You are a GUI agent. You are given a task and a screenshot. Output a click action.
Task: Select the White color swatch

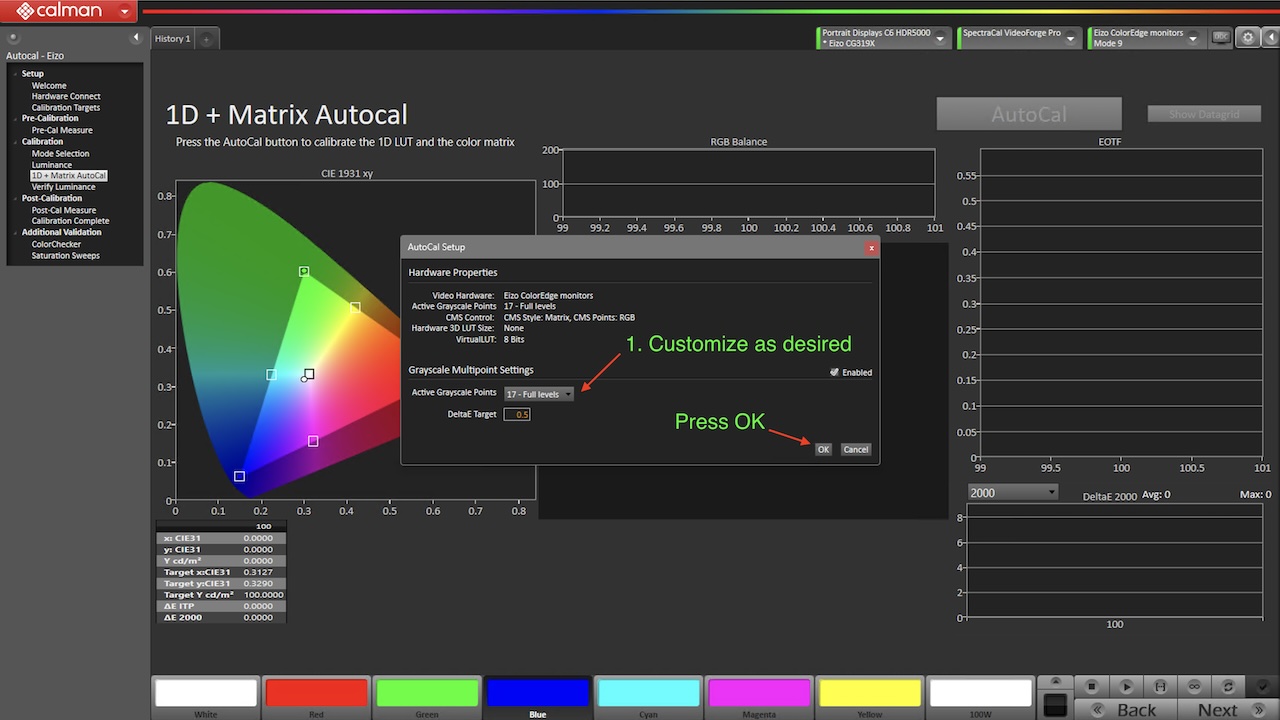pos(206,698)
